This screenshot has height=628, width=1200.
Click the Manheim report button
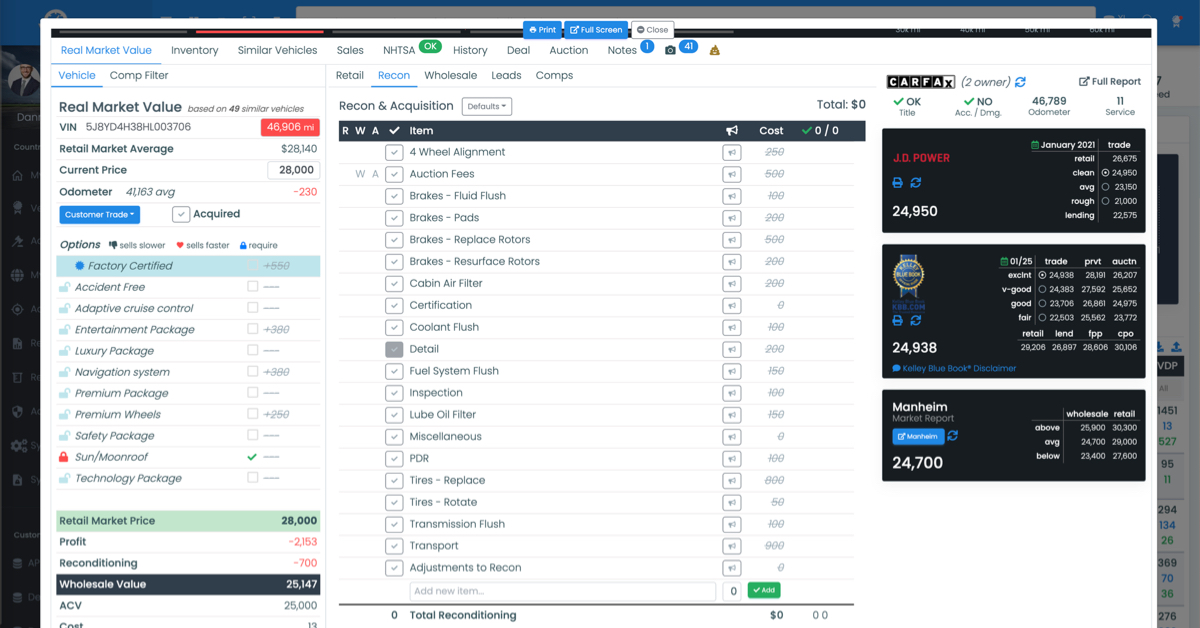(x=918, y=436)
